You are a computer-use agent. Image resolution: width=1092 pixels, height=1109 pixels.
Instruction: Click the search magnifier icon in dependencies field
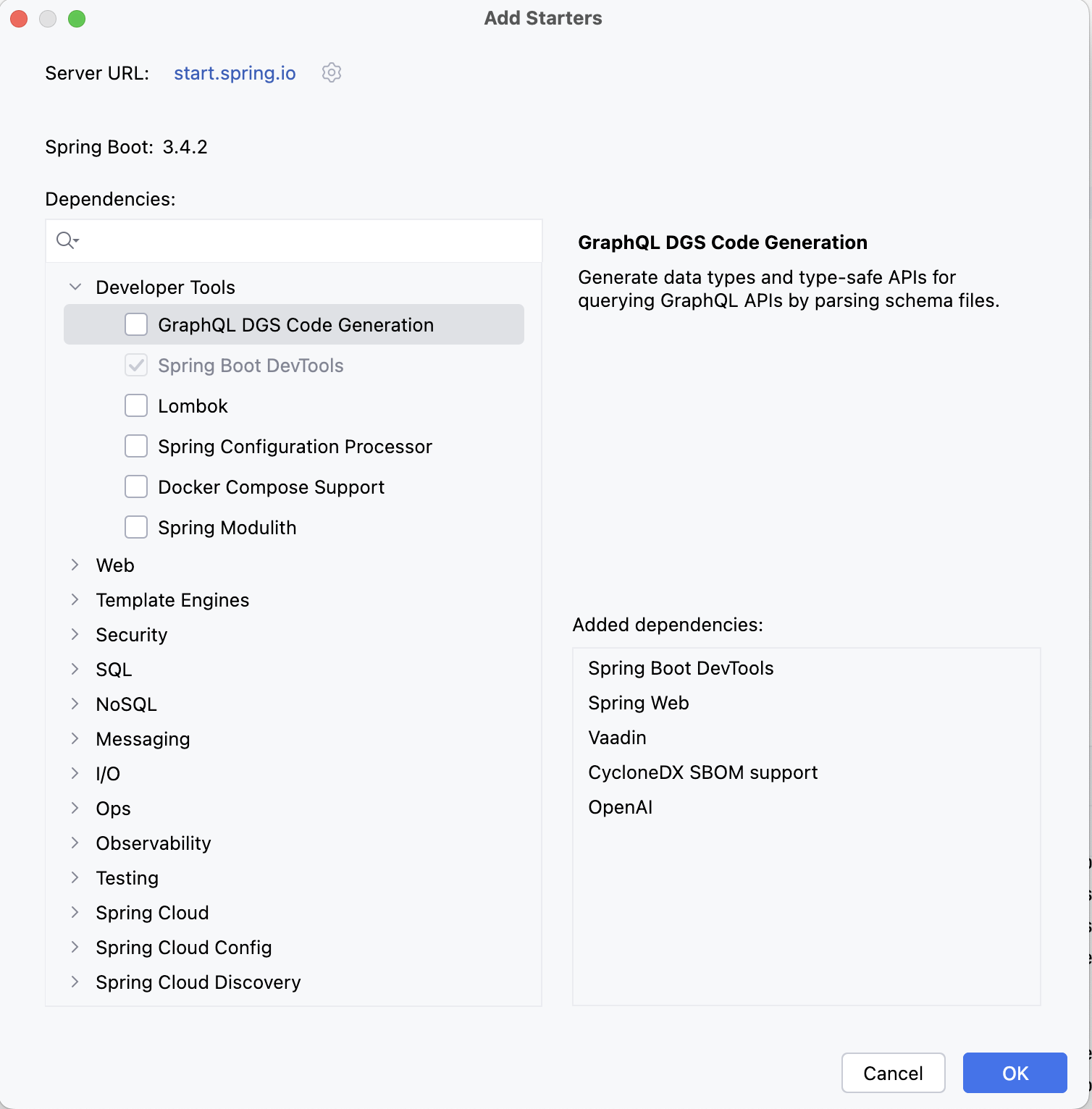[x=67, y=240]
